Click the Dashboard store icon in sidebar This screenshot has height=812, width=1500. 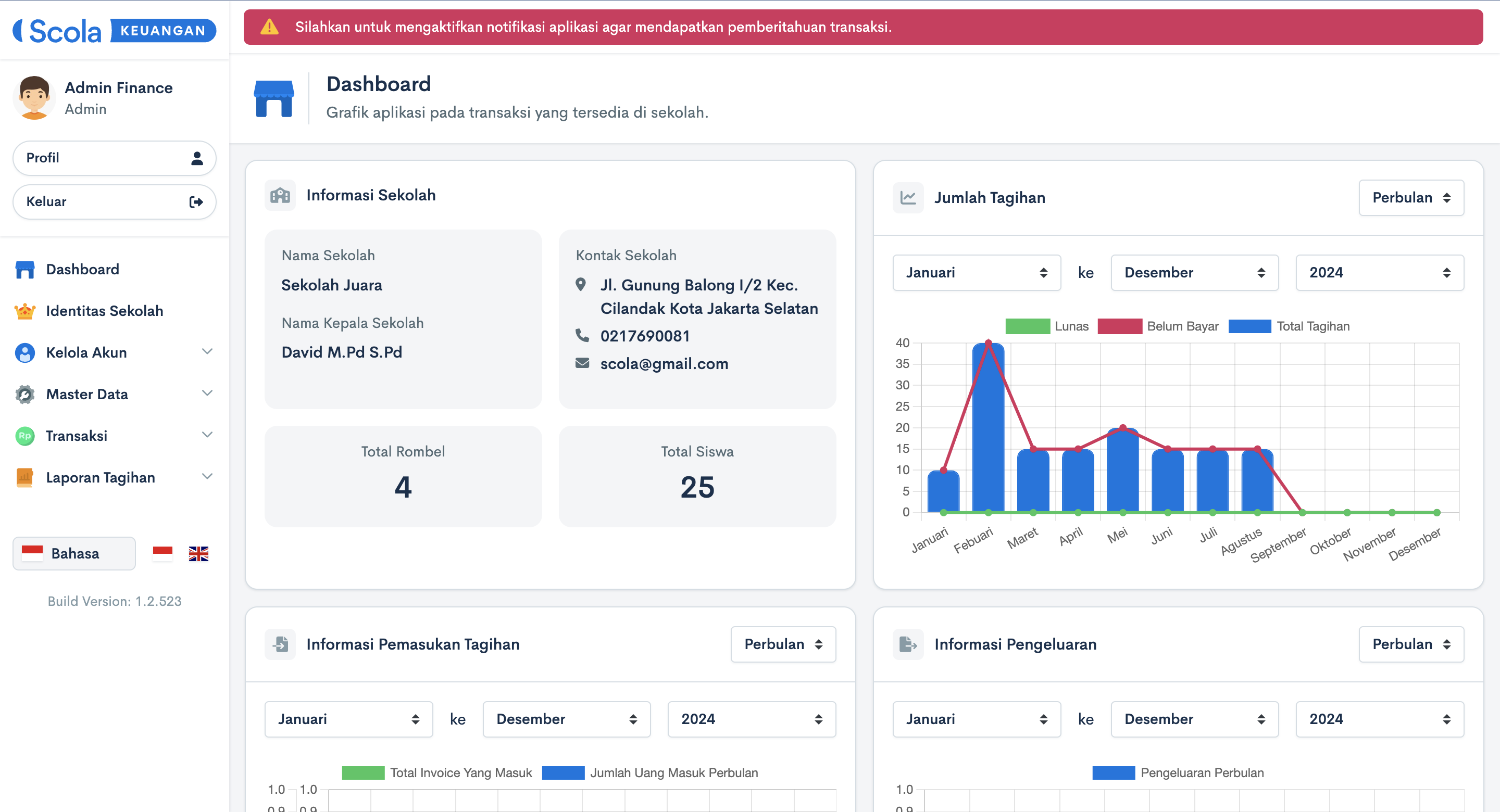pos(24,270)
